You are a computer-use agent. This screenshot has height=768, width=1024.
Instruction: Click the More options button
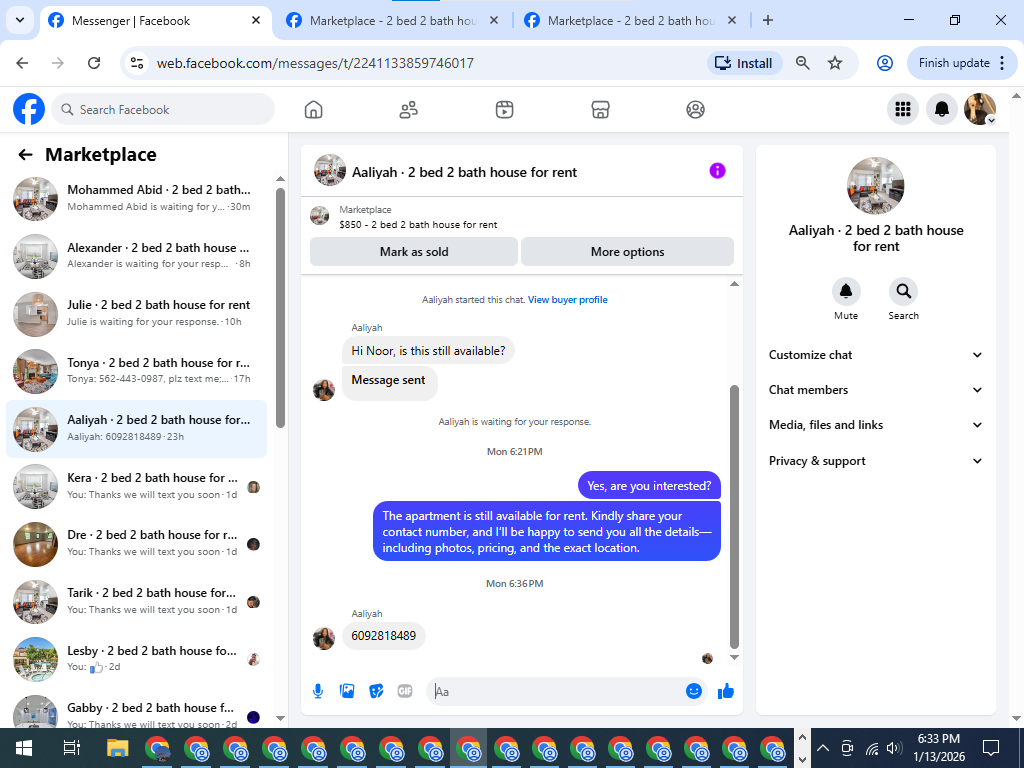click(627, 251)
